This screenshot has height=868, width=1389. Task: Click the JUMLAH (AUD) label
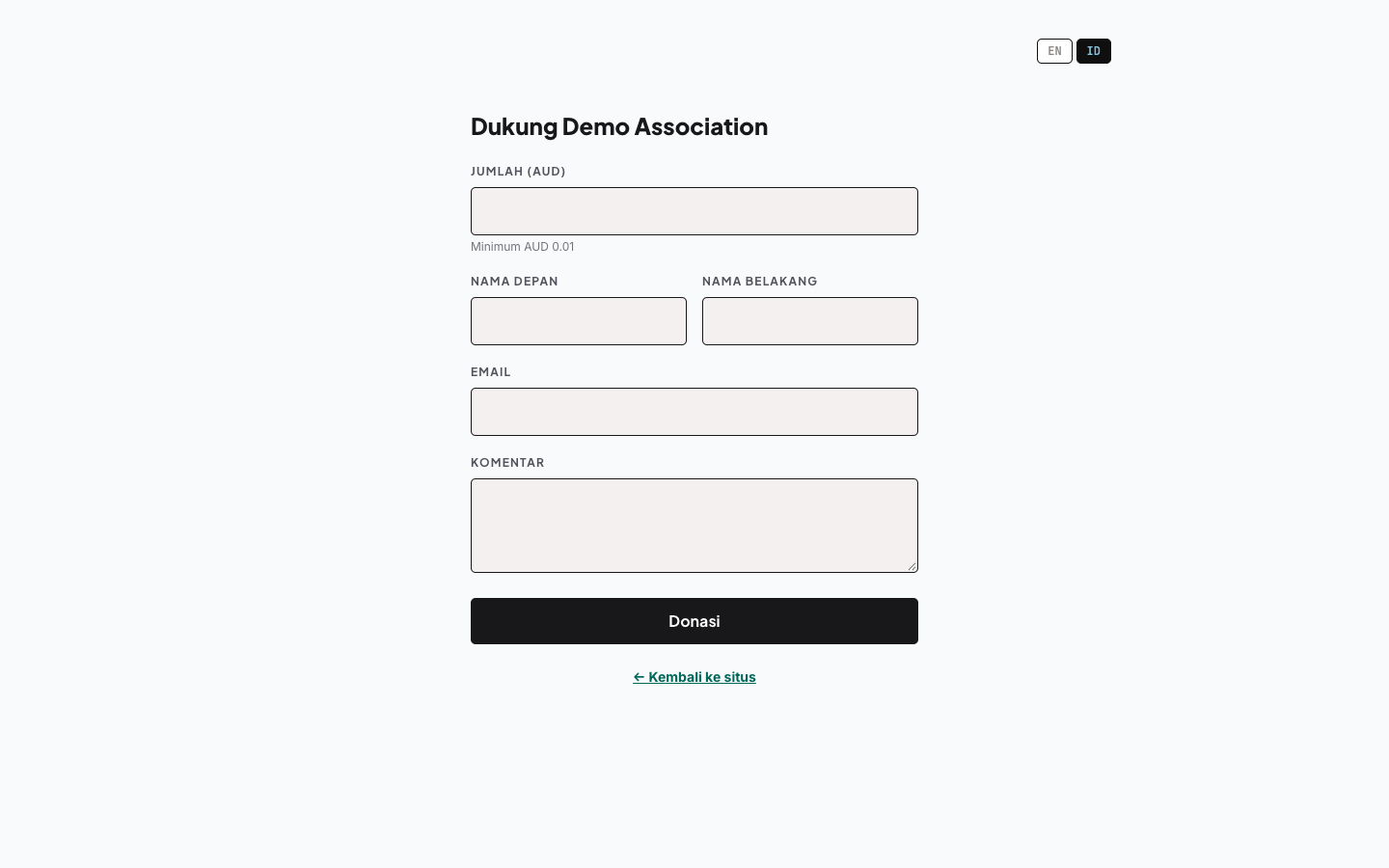coord(518,172)
